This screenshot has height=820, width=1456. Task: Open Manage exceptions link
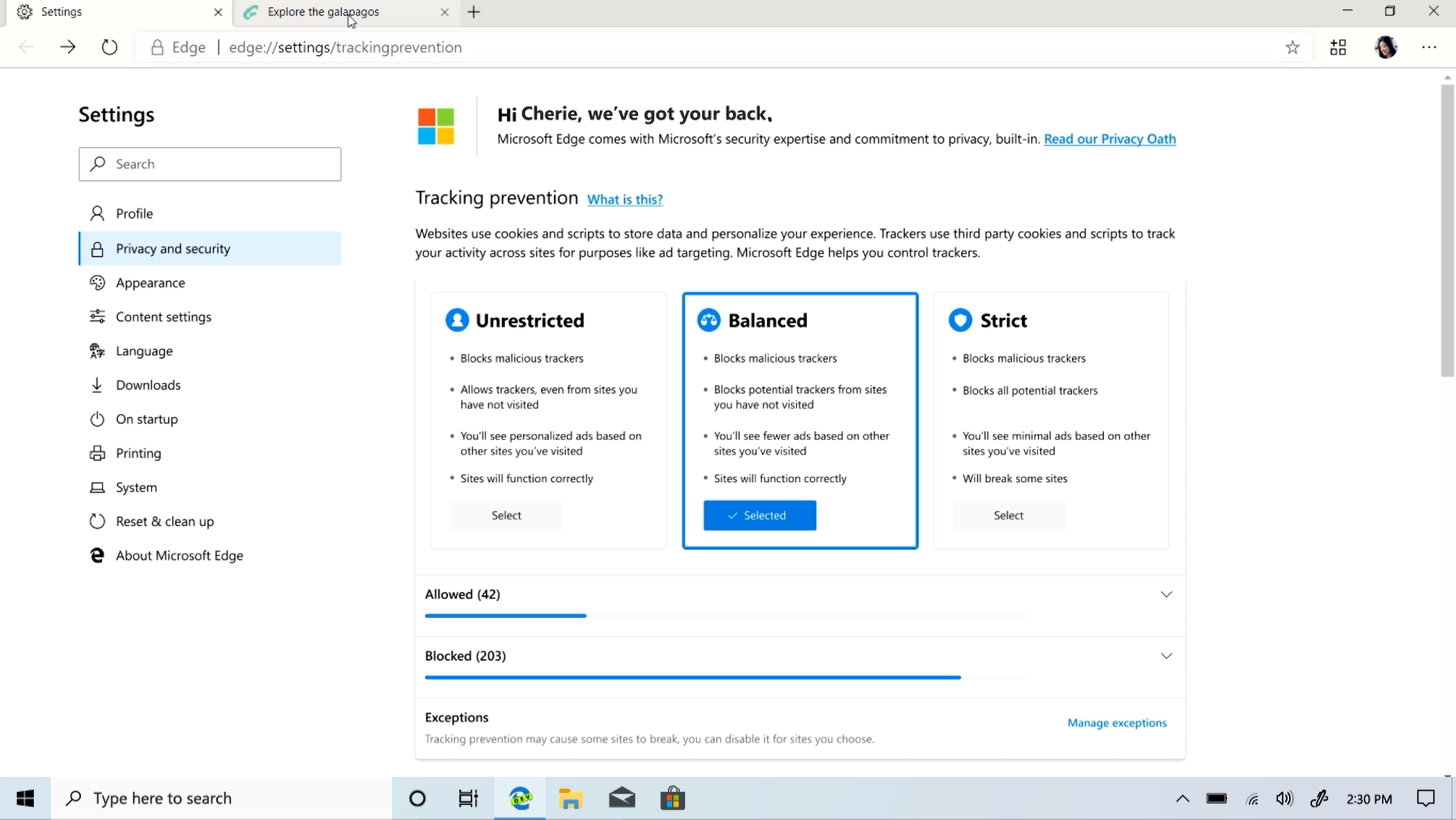tap(1116, 723)
